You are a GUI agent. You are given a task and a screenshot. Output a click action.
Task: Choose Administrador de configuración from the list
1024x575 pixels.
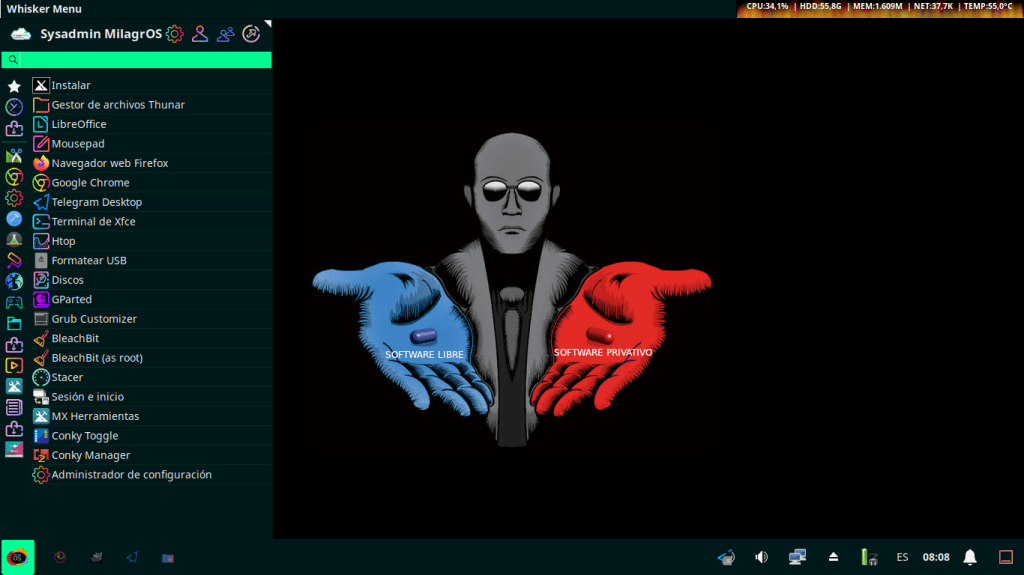[131, 475]
